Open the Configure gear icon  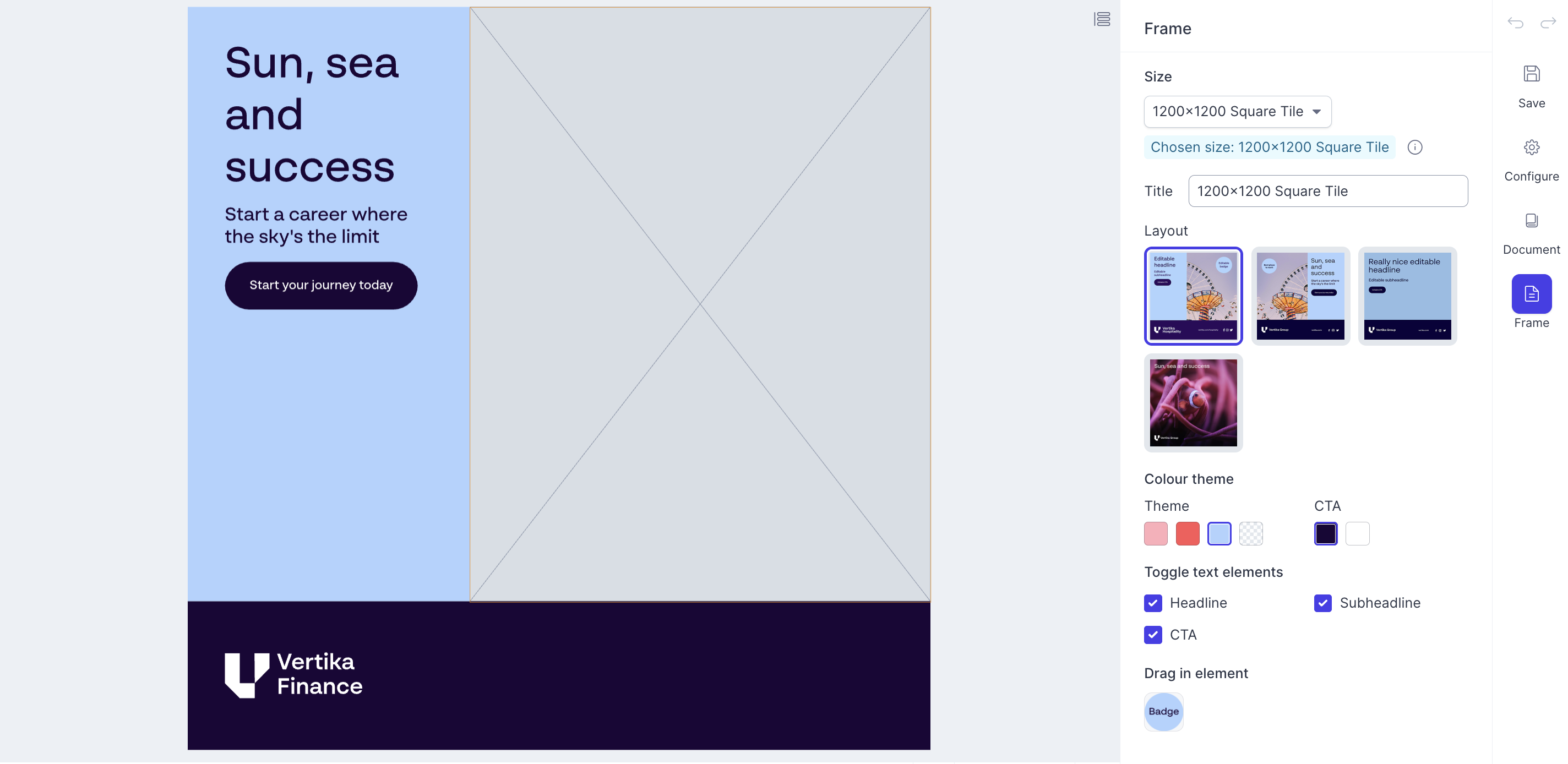[x=1532, y=148]
